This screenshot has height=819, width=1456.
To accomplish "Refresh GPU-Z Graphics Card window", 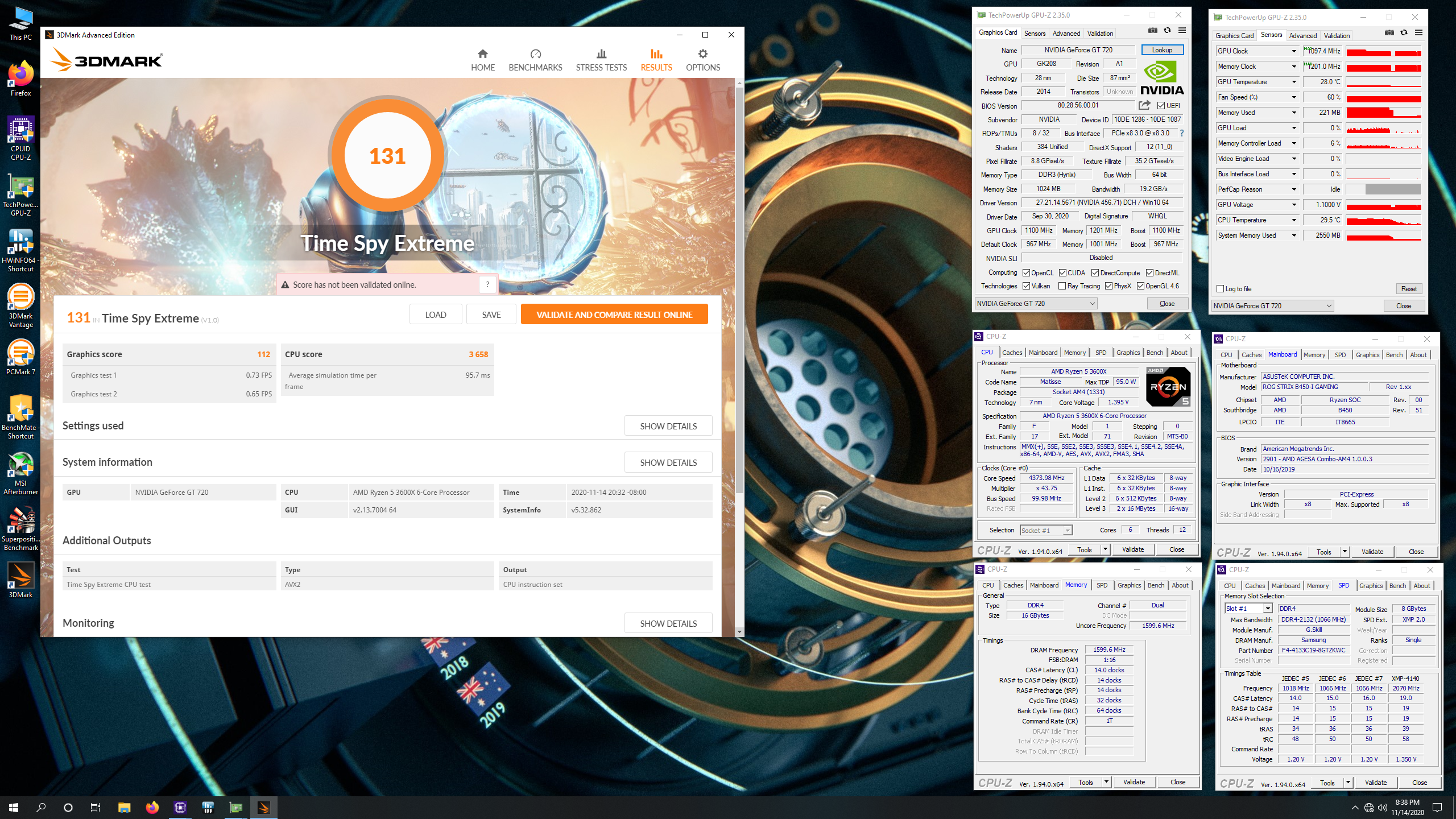I will tap(1167, 31).
